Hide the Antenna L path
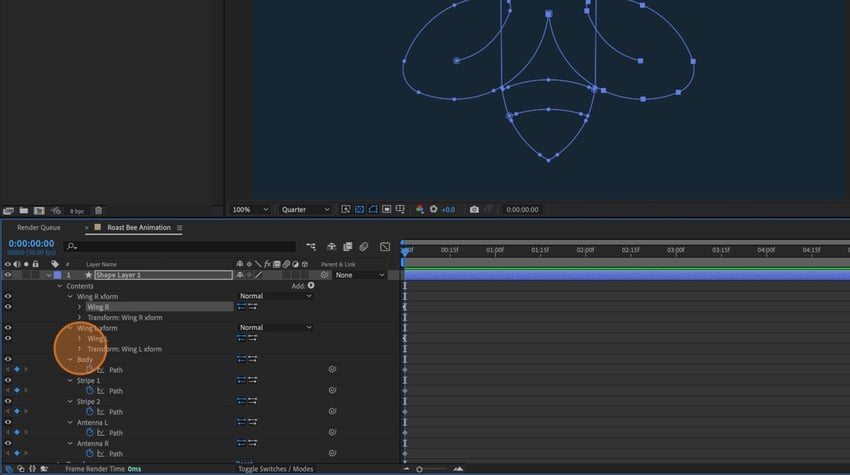 point(8,422)
